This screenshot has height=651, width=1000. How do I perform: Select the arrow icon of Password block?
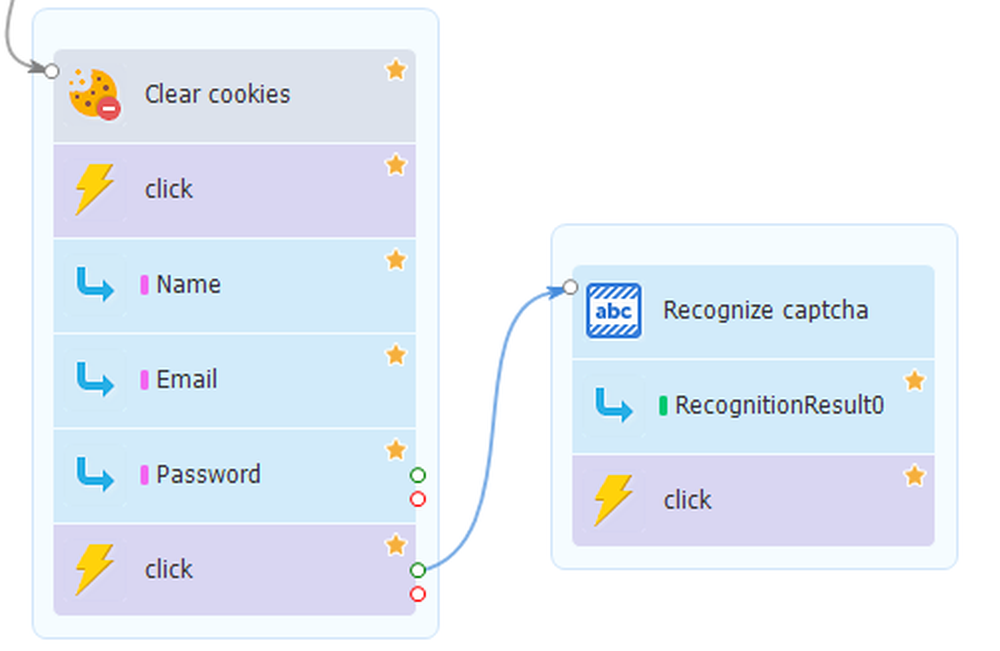click(95, 474)
